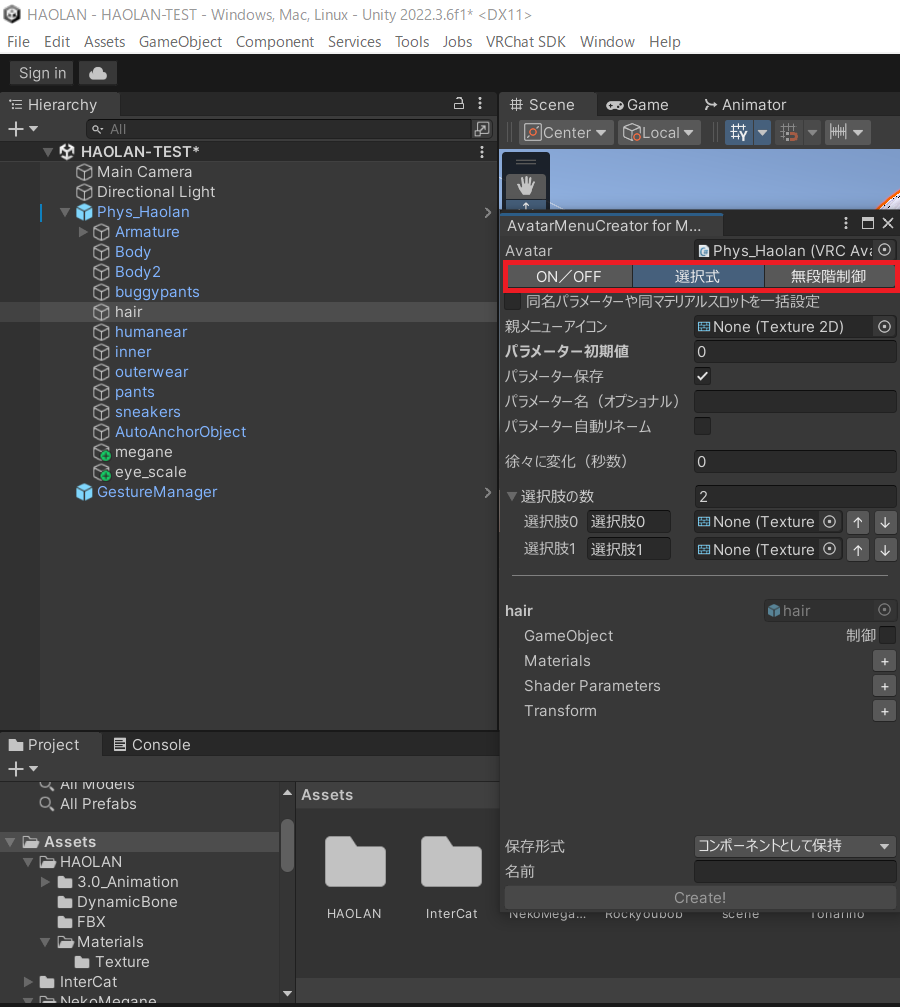Select All Prefabs filter
The height and width of the screenshot is (1007, 900).
click(x=98, y=804)
